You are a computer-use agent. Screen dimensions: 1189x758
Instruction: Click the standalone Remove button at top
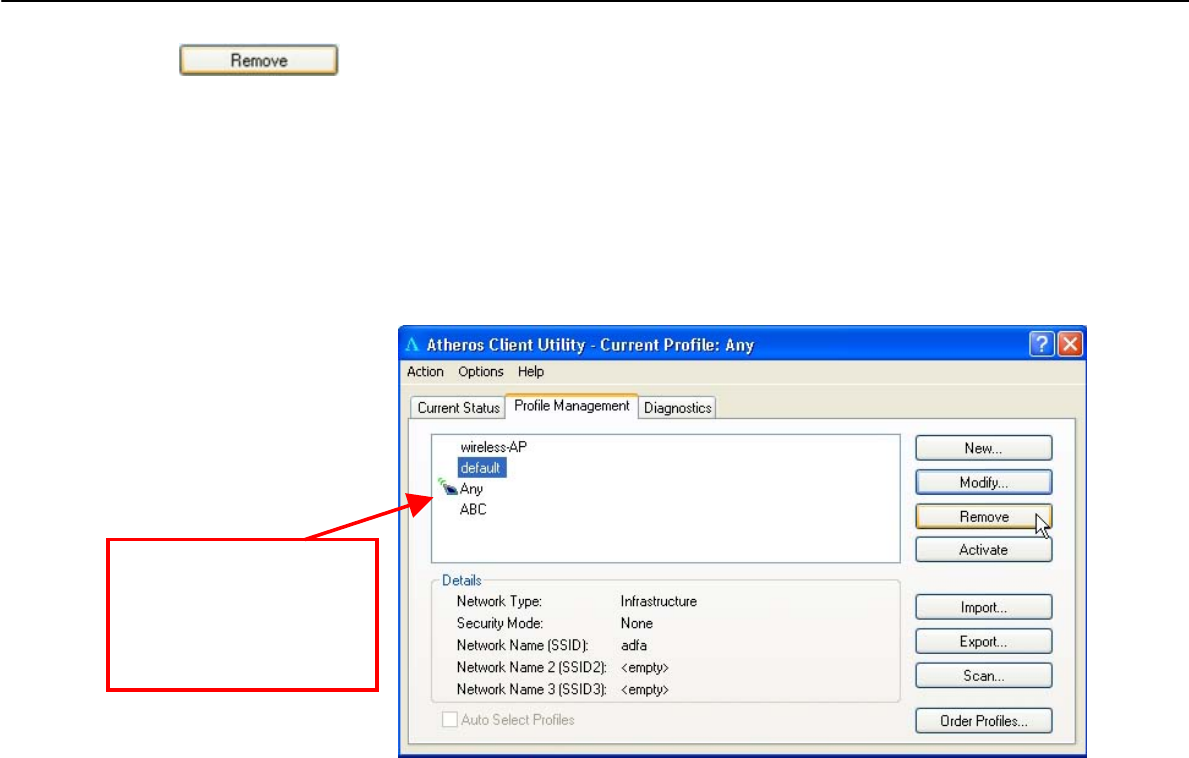click(259, 60)
